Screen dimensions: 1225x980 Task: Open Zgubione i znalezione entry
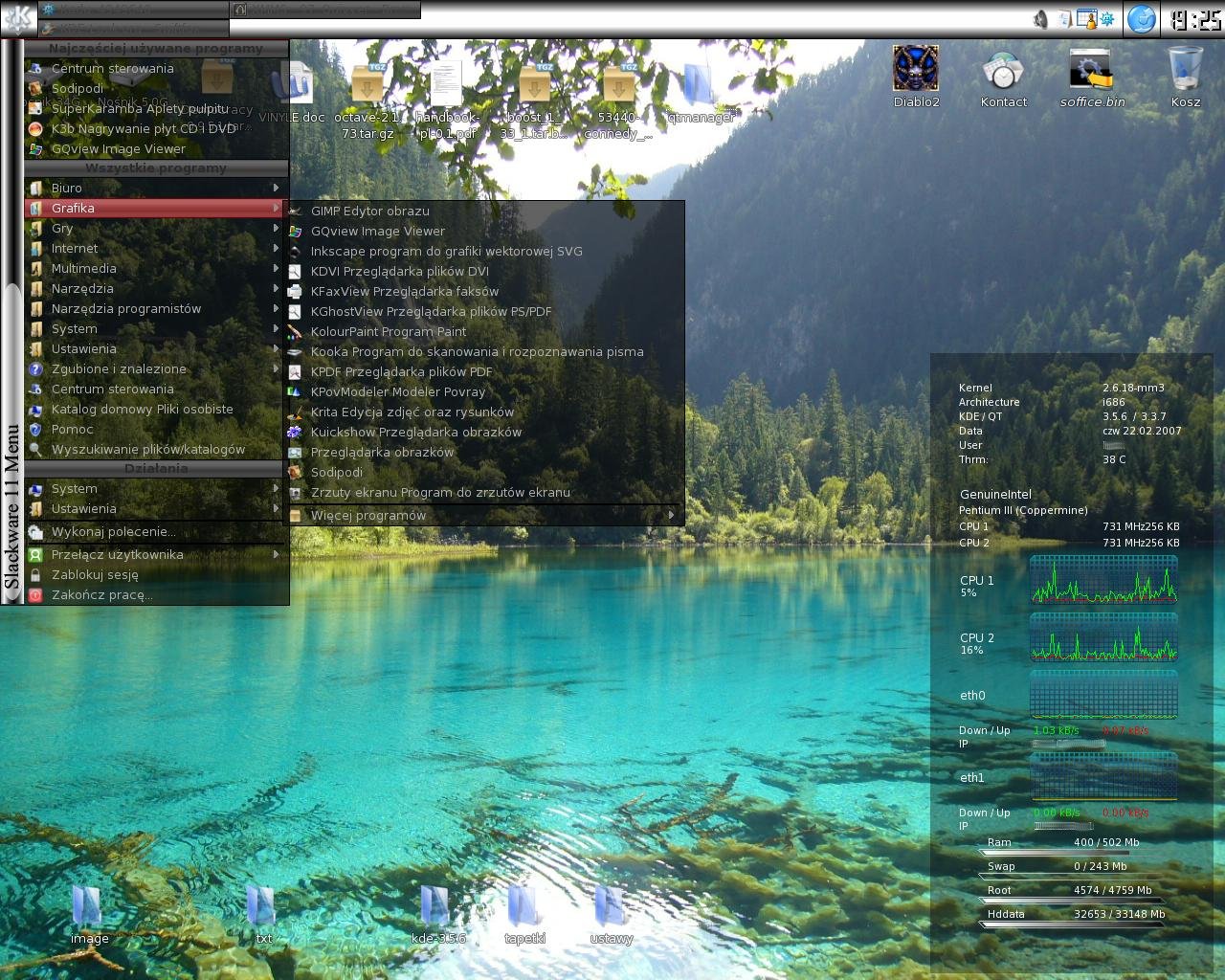[x=155, y=368]
